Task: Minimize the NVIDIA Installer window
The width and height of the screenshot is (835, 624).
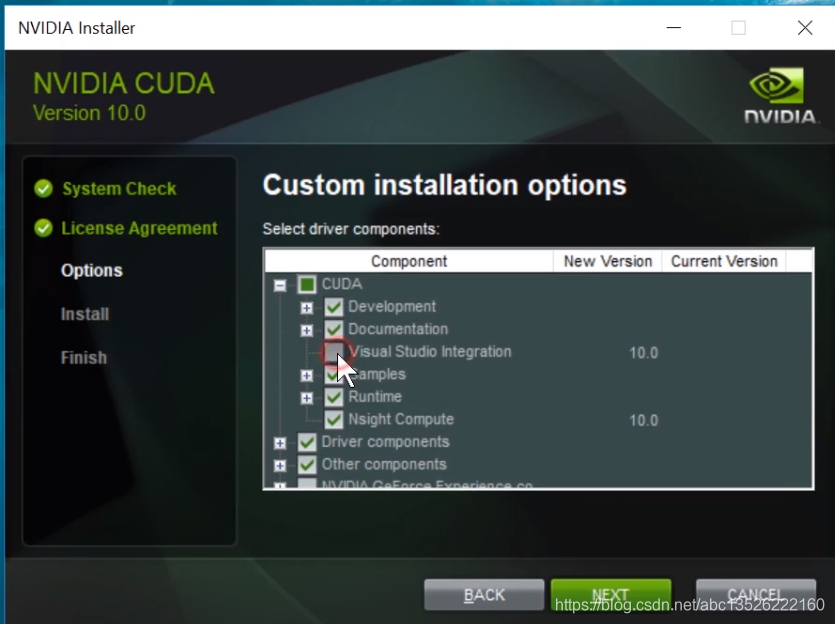Action: point(674,28)
